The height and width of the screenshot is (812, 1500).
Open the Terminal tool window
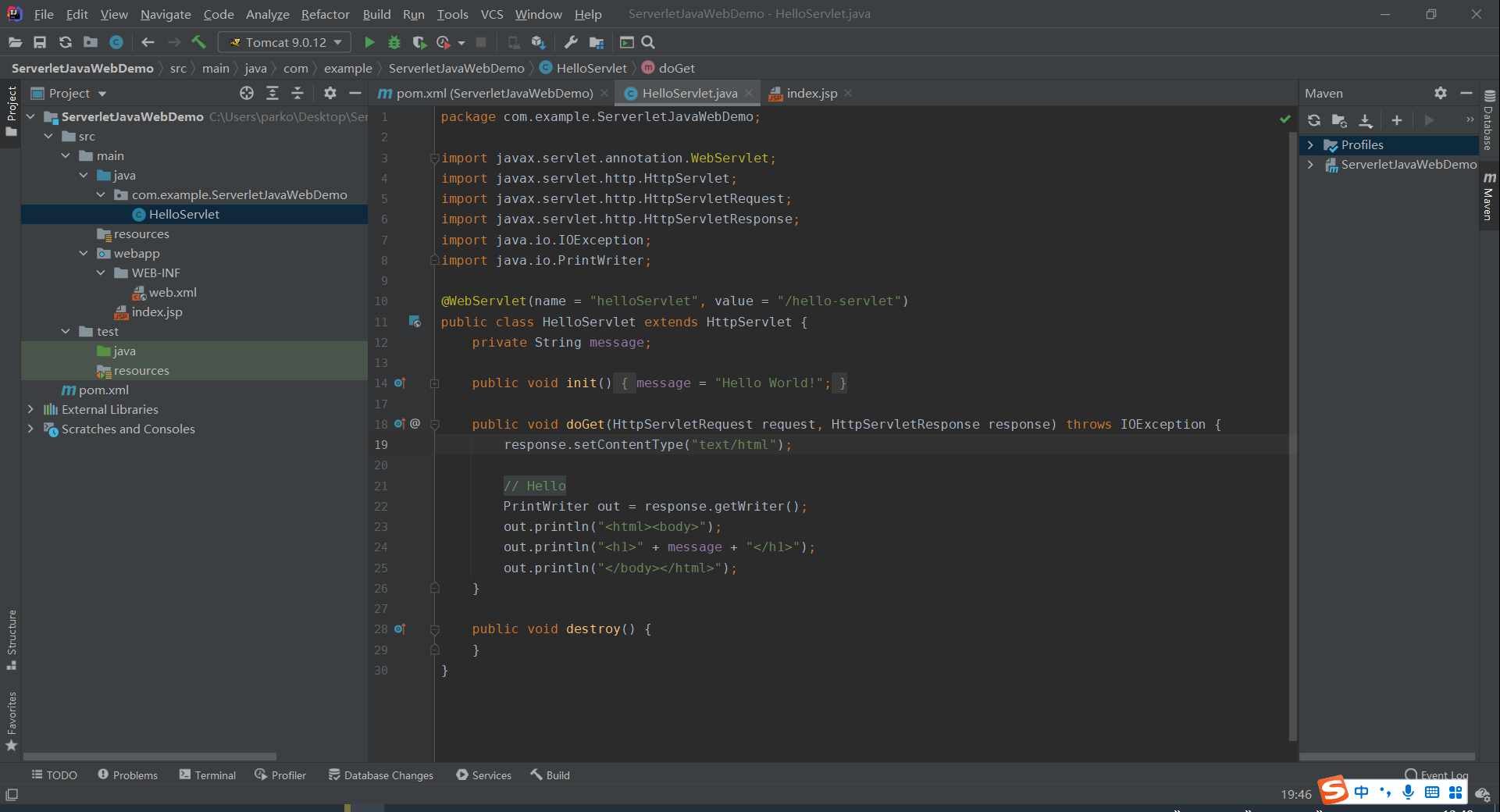(208, 775)
